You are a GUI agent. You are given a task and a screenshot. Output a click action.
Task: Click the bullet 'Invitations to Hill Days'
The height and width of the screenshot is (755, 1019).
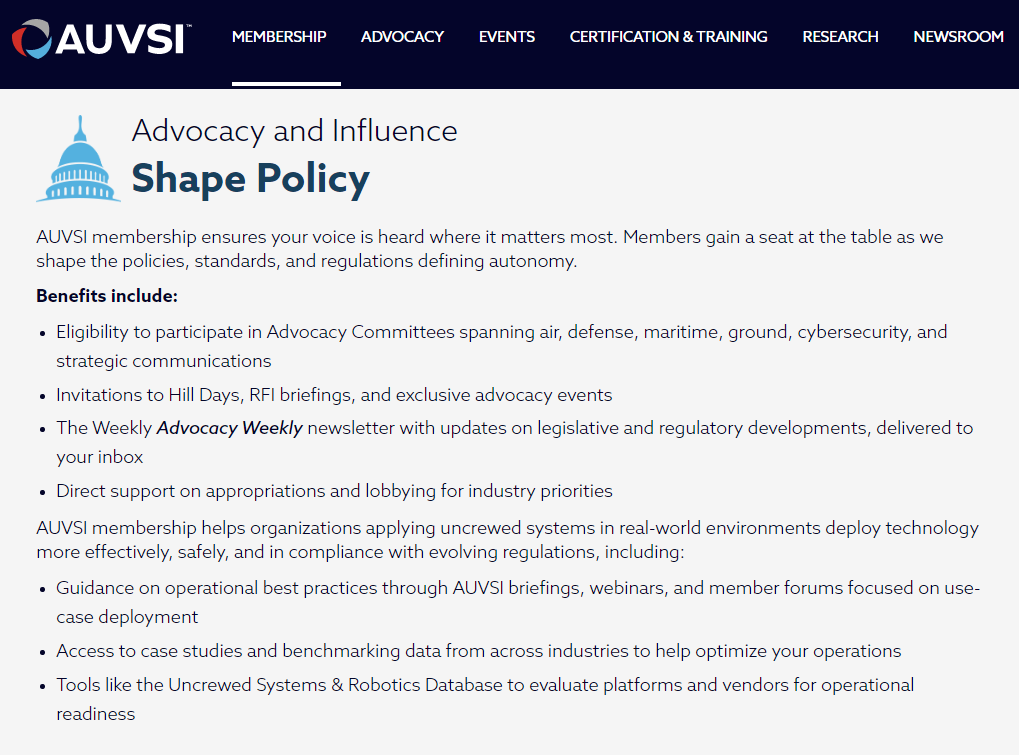[334, 395]
